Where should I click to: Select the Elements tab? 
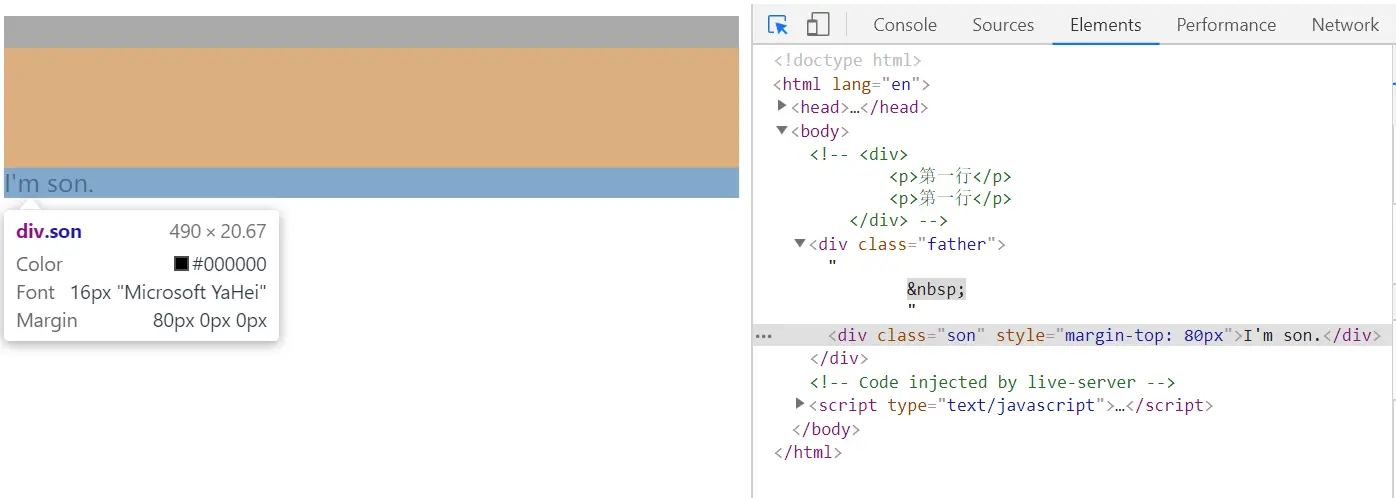[x=1106, y=25]
